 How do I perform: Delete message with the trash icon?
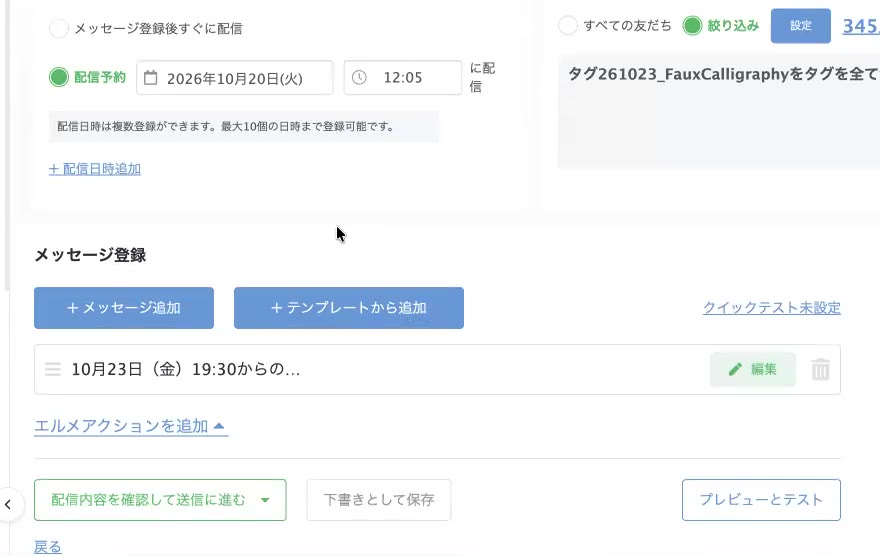(x=821, y=369)
